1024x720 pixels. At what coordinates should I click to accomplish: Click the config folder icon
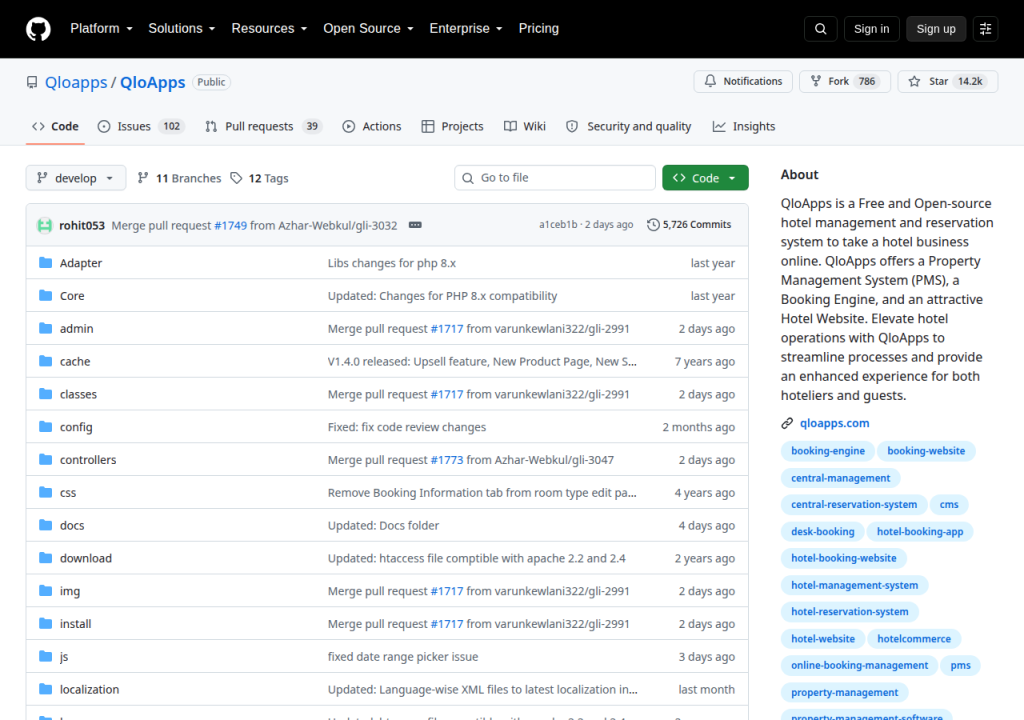pyautogui.click(x=46, y=427)
